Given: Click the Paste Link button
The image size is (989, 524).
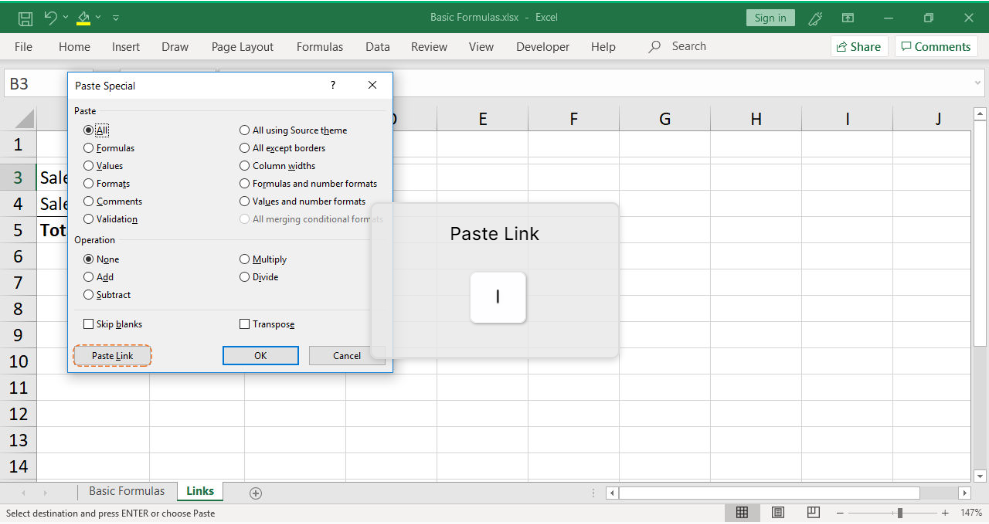Looking at the screenshot, I should (x=112, y=356).
